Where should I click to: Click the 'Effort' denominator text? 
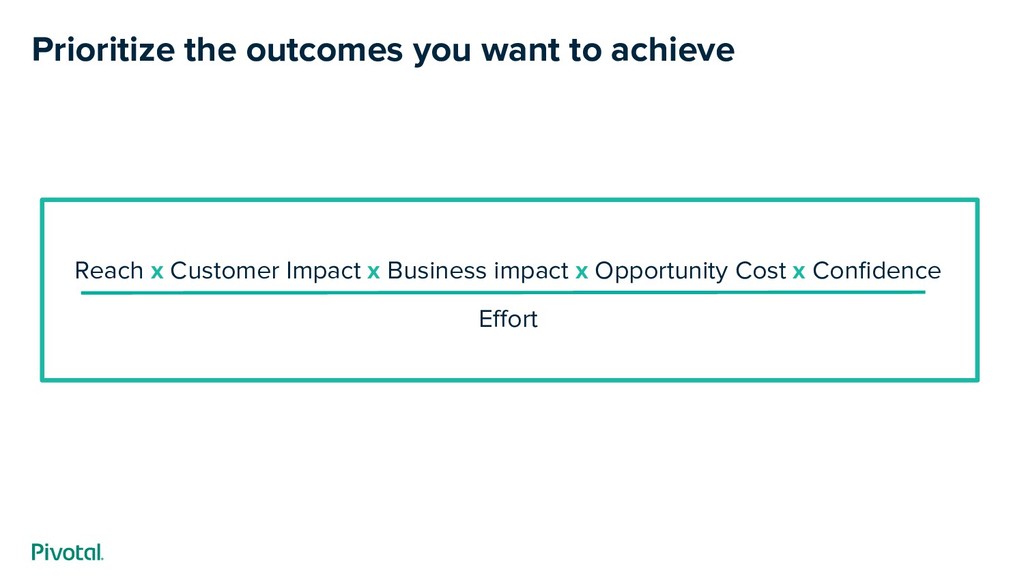pyautogui.click(x=508, y=319)
